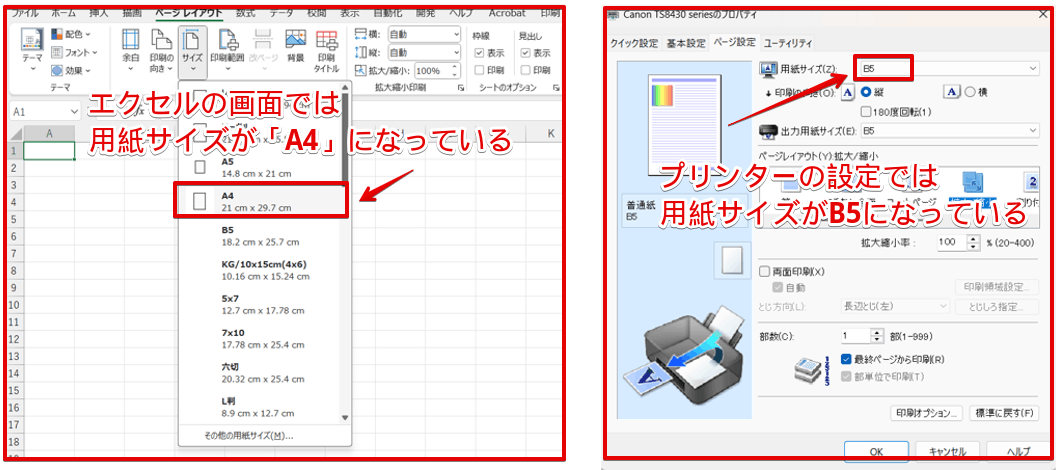This screenshot has height=470, width=1059.
Task: Switch to the 挿入 tab
Action: [98, 12]
